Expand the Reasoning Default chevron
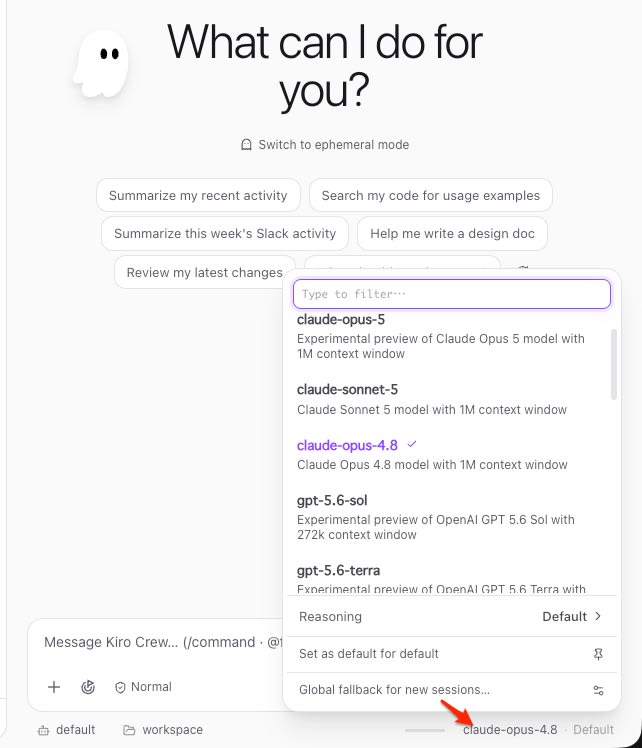Image resolution: width=642 pixels, height=748 pixels. [598, 616]
